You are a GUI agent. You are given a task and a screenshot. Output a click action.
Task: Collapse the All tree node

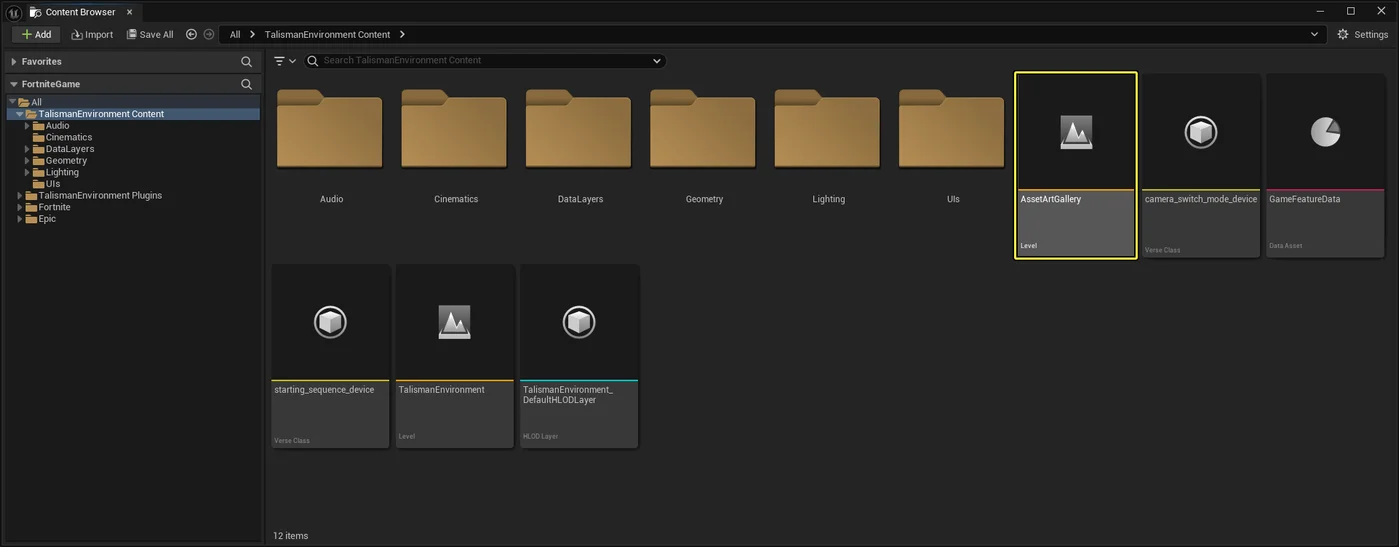coord(12,102)
